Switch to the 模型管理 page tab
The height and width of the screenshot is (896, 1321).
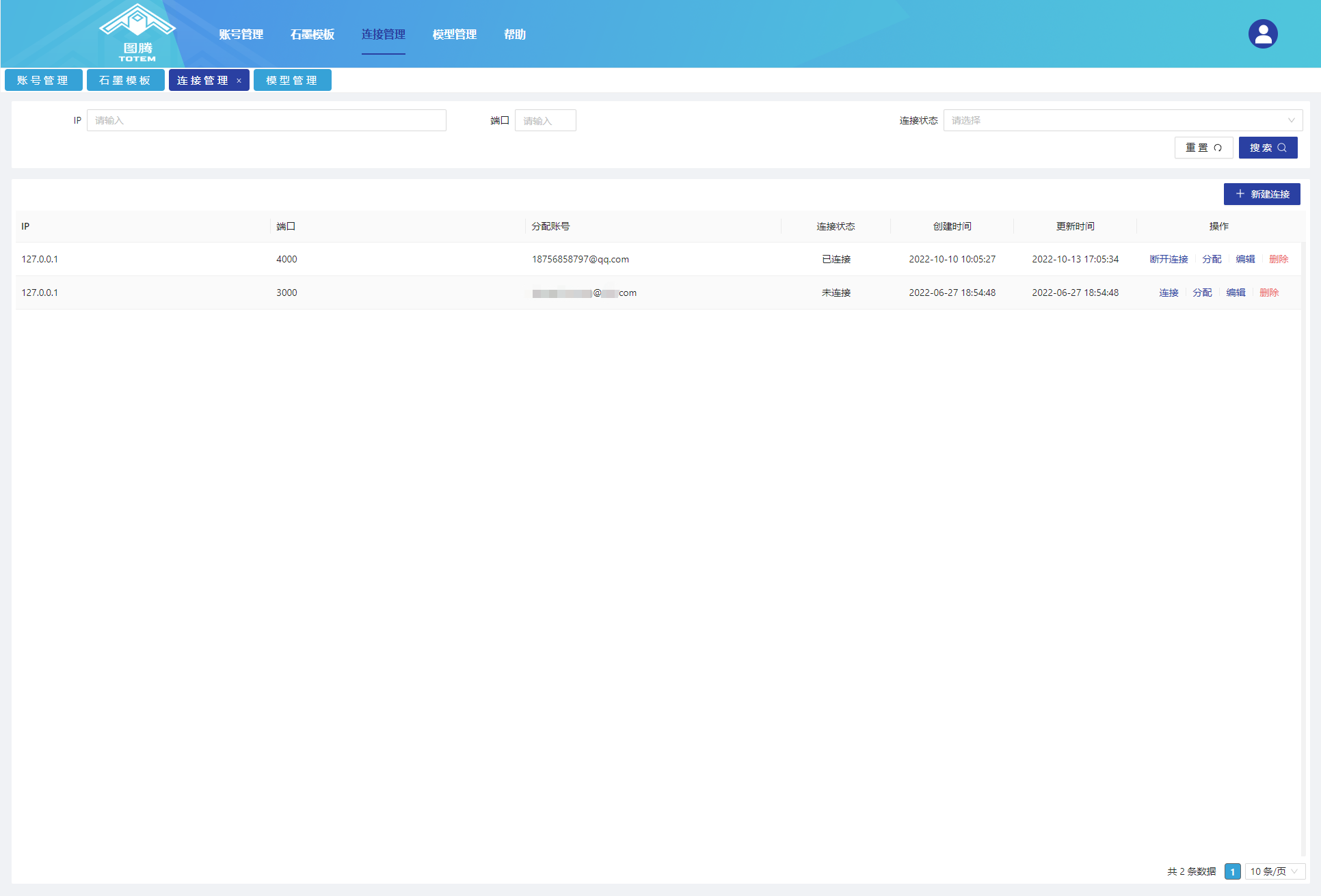click(x=292, y=80)
